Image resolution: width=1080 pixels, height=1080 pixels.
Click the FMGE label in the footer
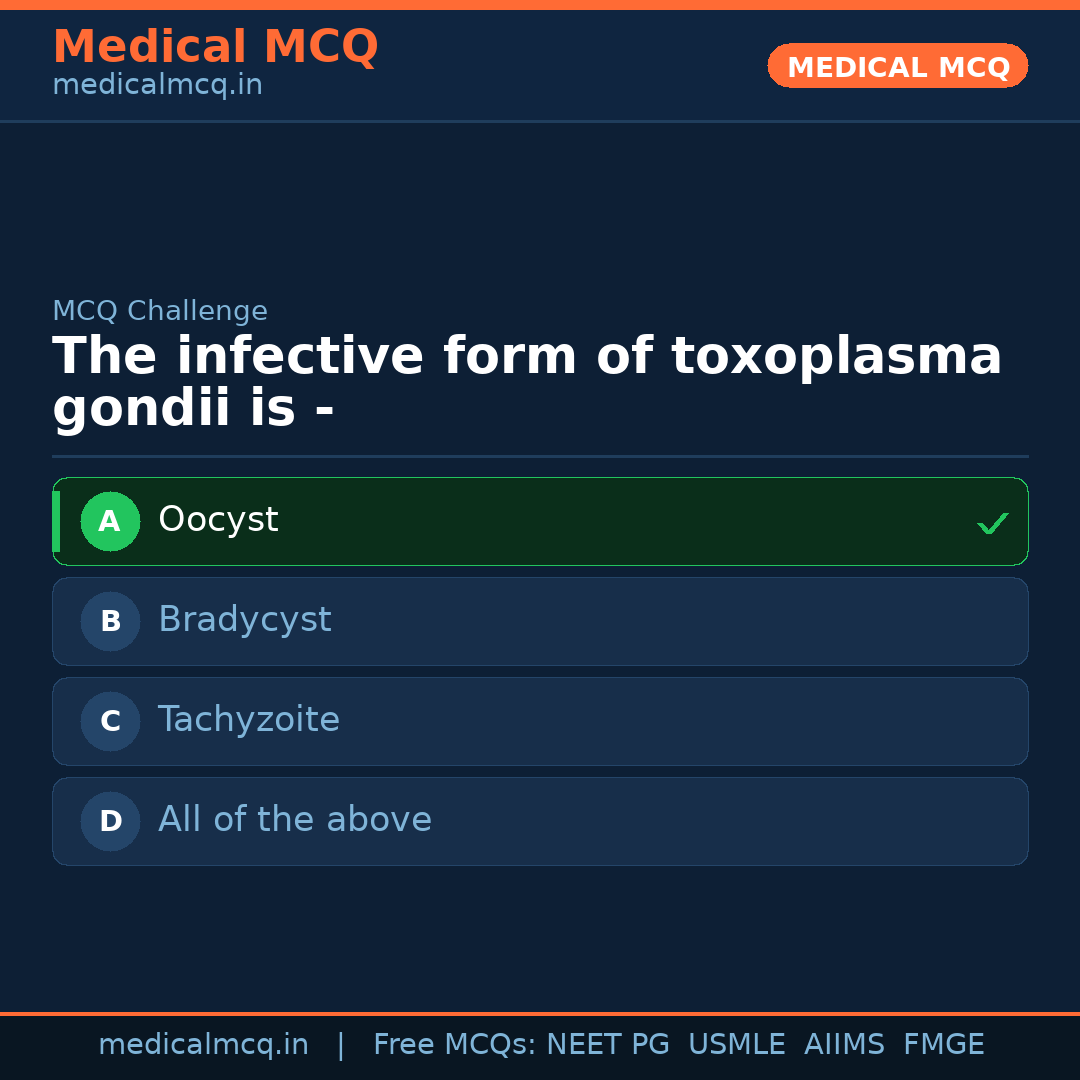(x=943, y=1043)
